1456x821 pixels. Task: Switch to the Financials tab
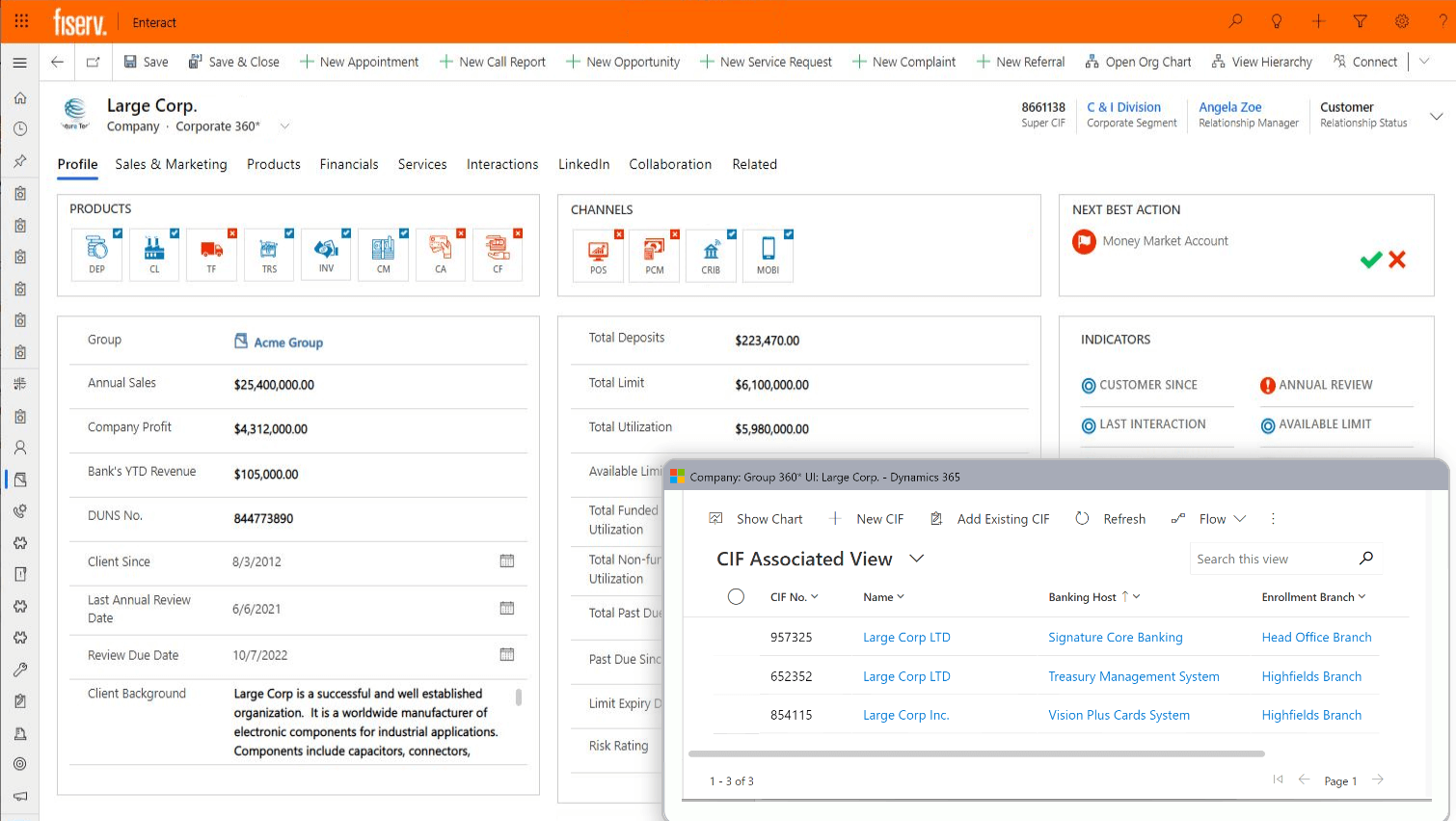pyautogui.click(x=349, y=164)
